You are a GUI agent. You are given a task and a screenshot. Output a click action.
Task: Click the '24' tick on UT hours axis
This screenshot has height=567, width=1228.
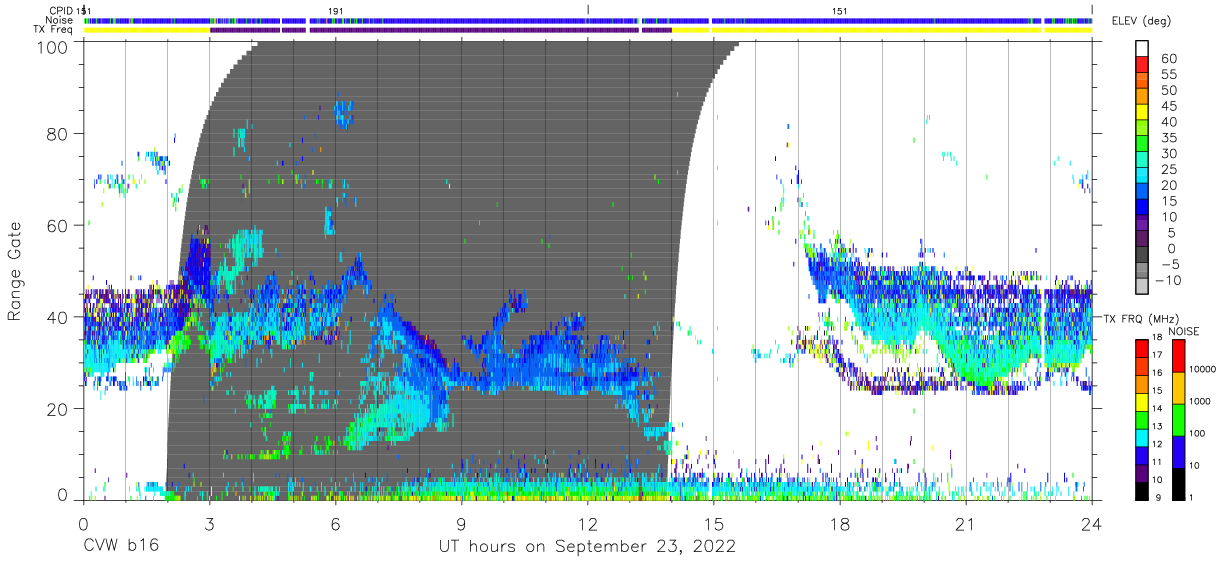(1092, 522)
